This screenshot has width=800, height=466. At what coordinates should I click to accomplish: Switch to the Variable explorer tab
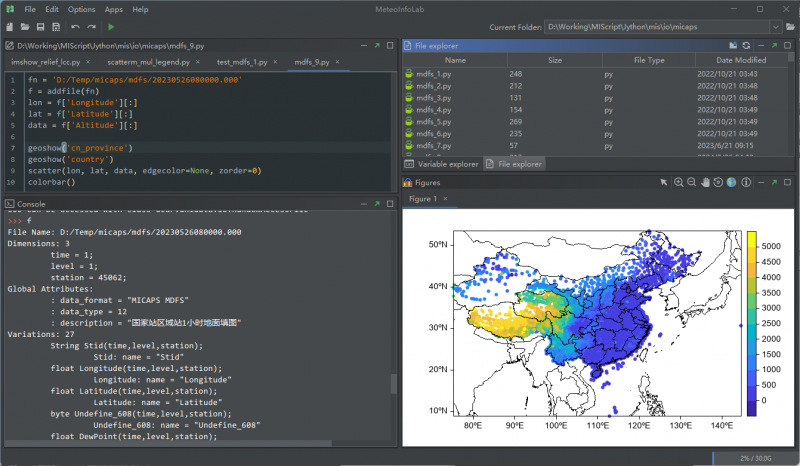coord(441,163)
